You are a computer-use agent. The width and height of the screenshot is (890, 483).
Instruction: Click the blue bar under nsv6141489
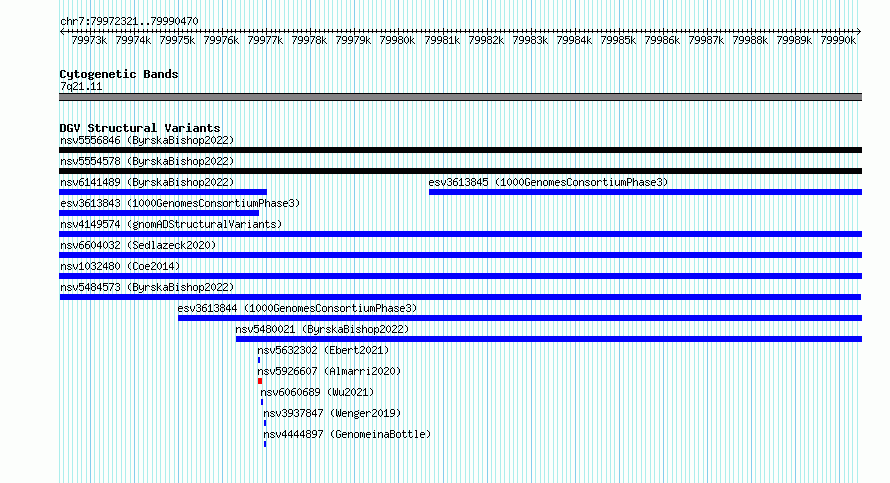coord(163,192)
